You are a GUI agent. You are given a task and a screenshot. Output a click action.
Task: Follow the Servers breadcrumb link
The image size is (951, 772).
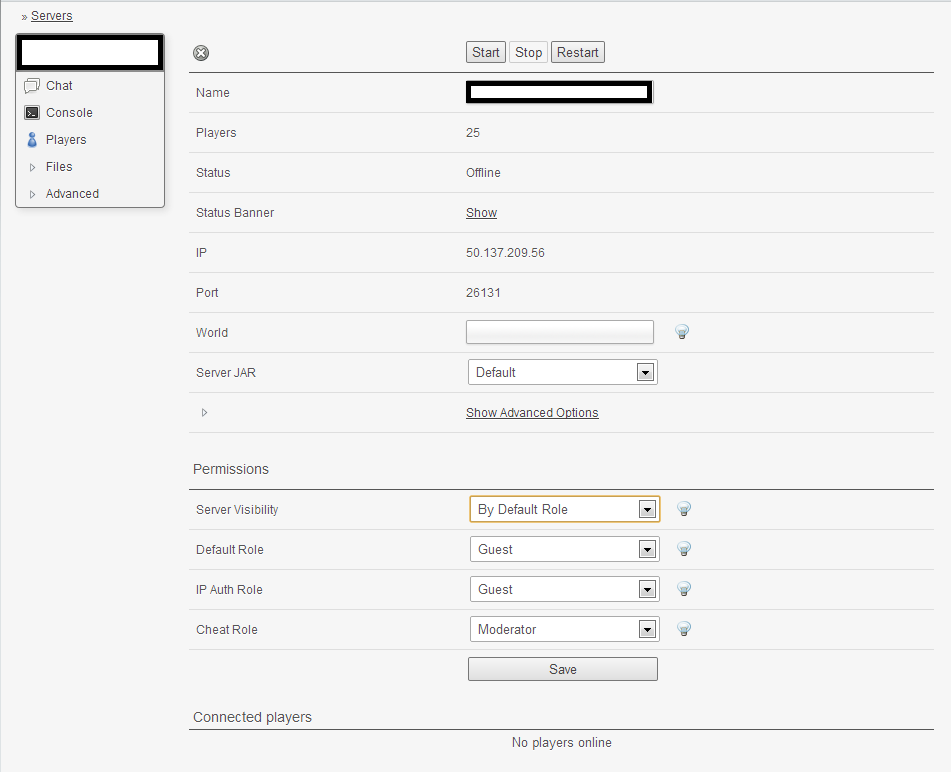(51, 16)
